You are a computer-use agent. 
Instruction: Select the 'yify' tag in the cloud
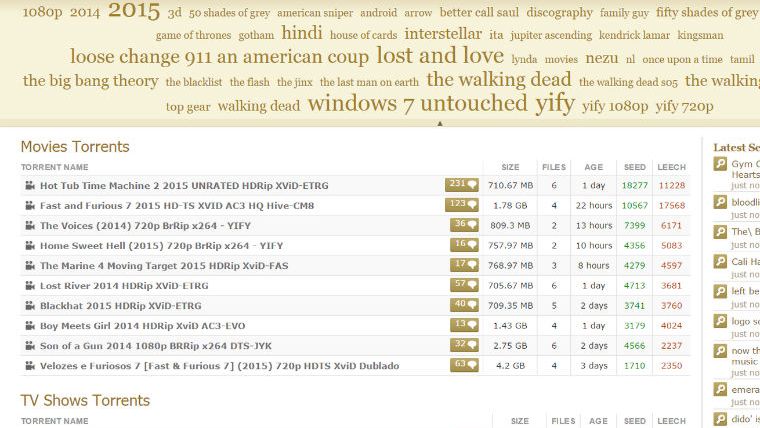[555, 104]
